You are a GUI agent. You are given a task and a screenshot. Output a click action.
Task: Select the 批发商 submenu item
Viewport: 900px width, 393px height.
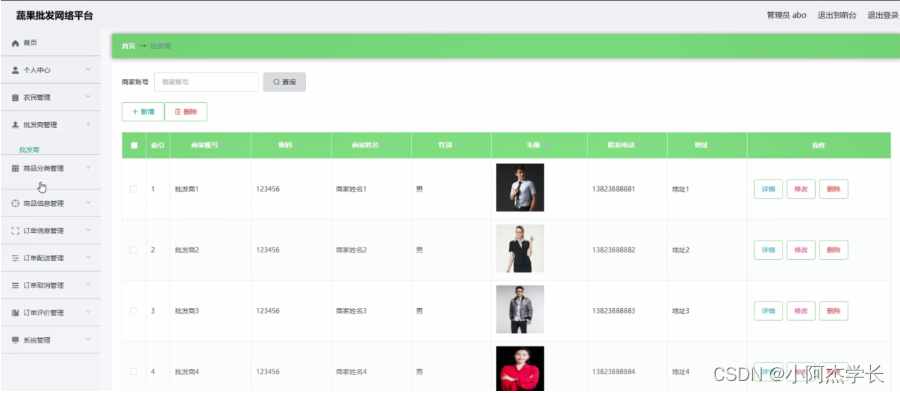[29, 150]
